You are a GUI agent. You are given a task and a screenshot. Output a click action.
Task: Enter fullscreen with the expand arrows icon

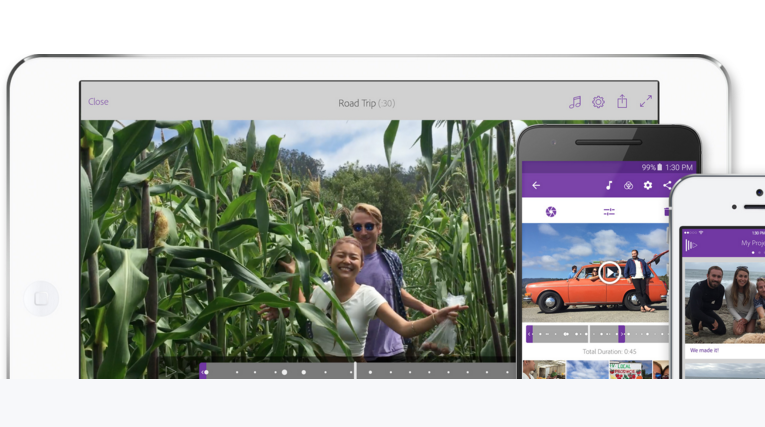pos(645,101)
